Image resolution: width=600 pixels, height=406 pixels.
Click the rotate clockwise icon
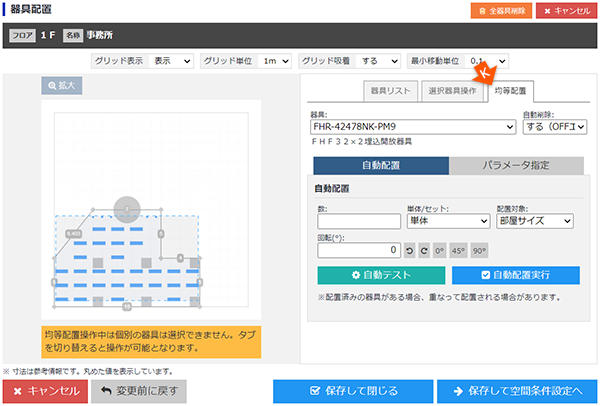coord(424,250)
